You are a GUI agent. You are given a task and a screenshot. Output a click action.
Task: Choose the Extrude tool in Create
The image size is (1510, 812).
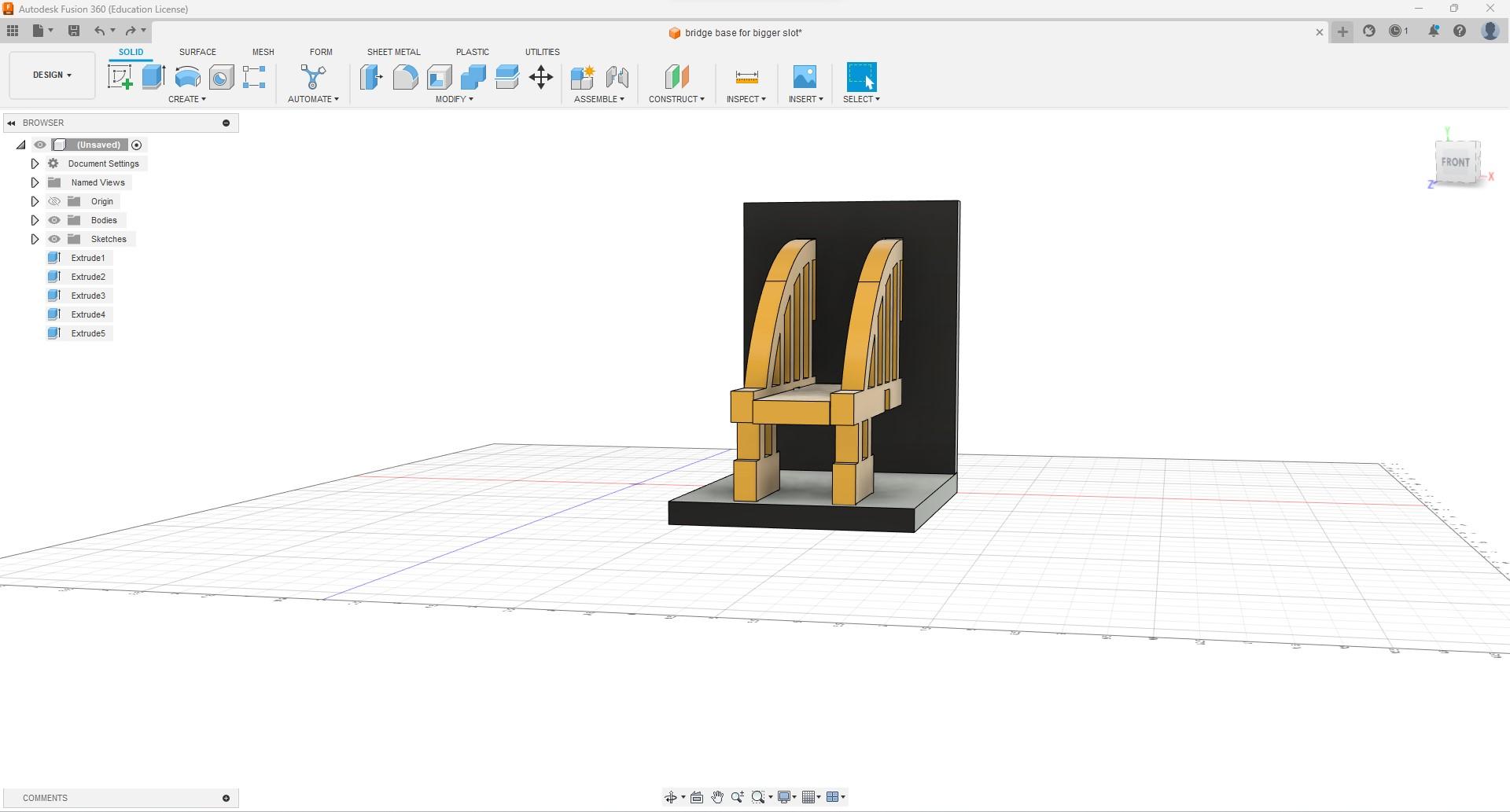153,77
